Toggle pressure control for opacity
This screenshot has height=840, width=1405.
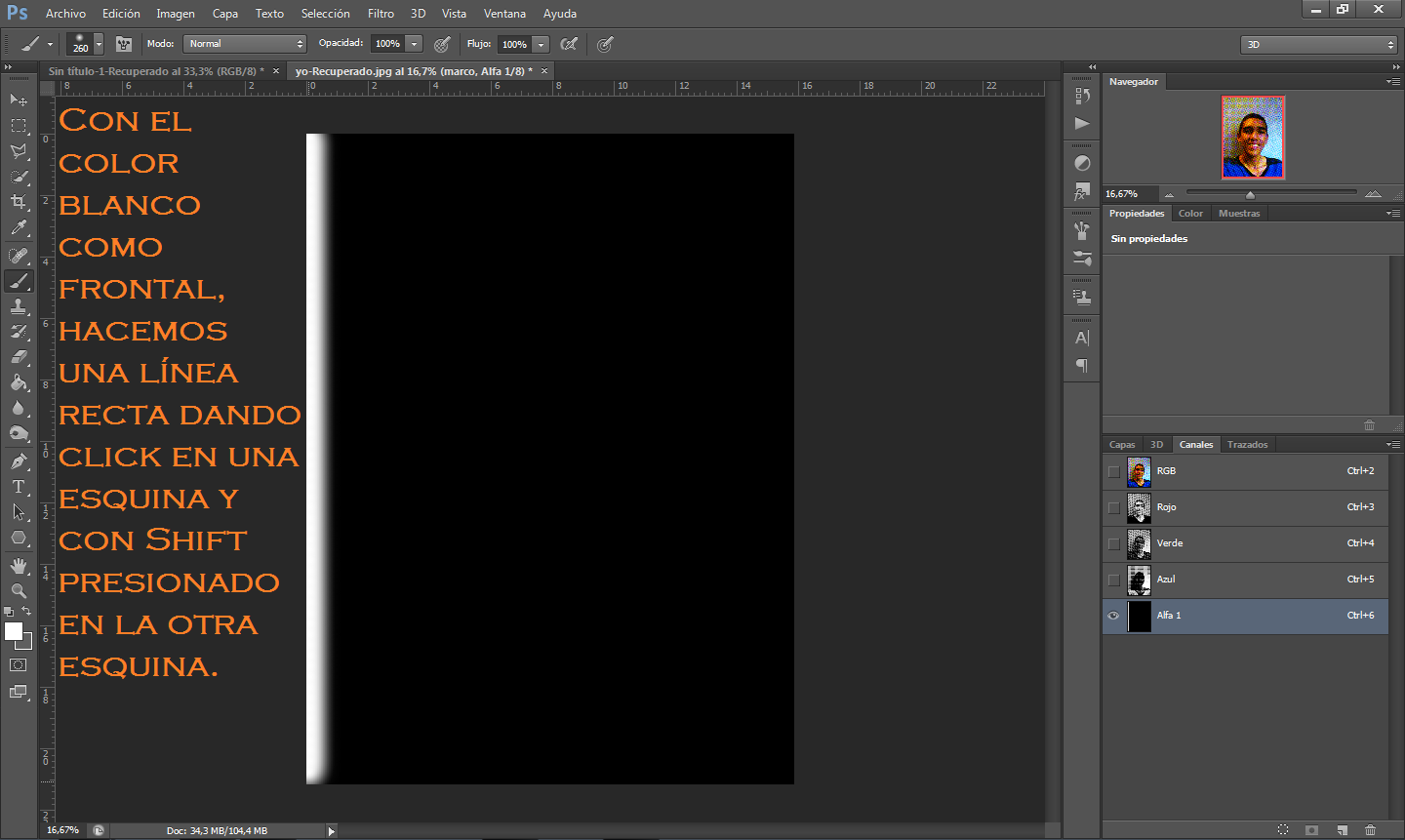point(442,44)
